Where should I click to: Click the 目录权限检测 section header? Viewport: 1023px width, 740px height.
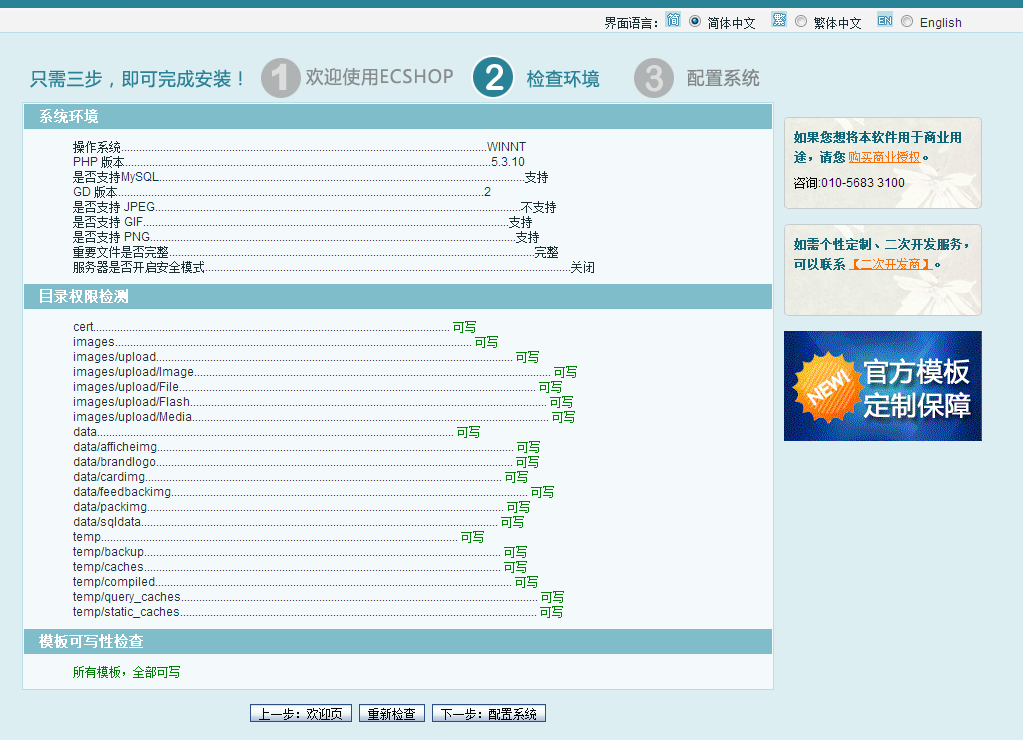(398, 297)
